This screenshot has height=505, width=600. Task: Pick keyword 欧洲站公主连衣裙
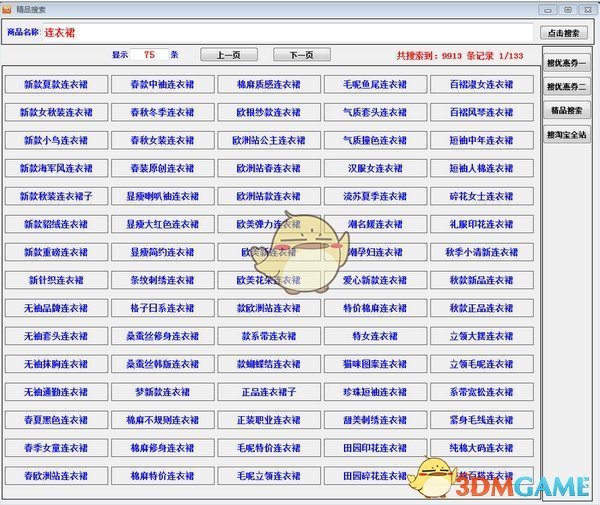269,140
